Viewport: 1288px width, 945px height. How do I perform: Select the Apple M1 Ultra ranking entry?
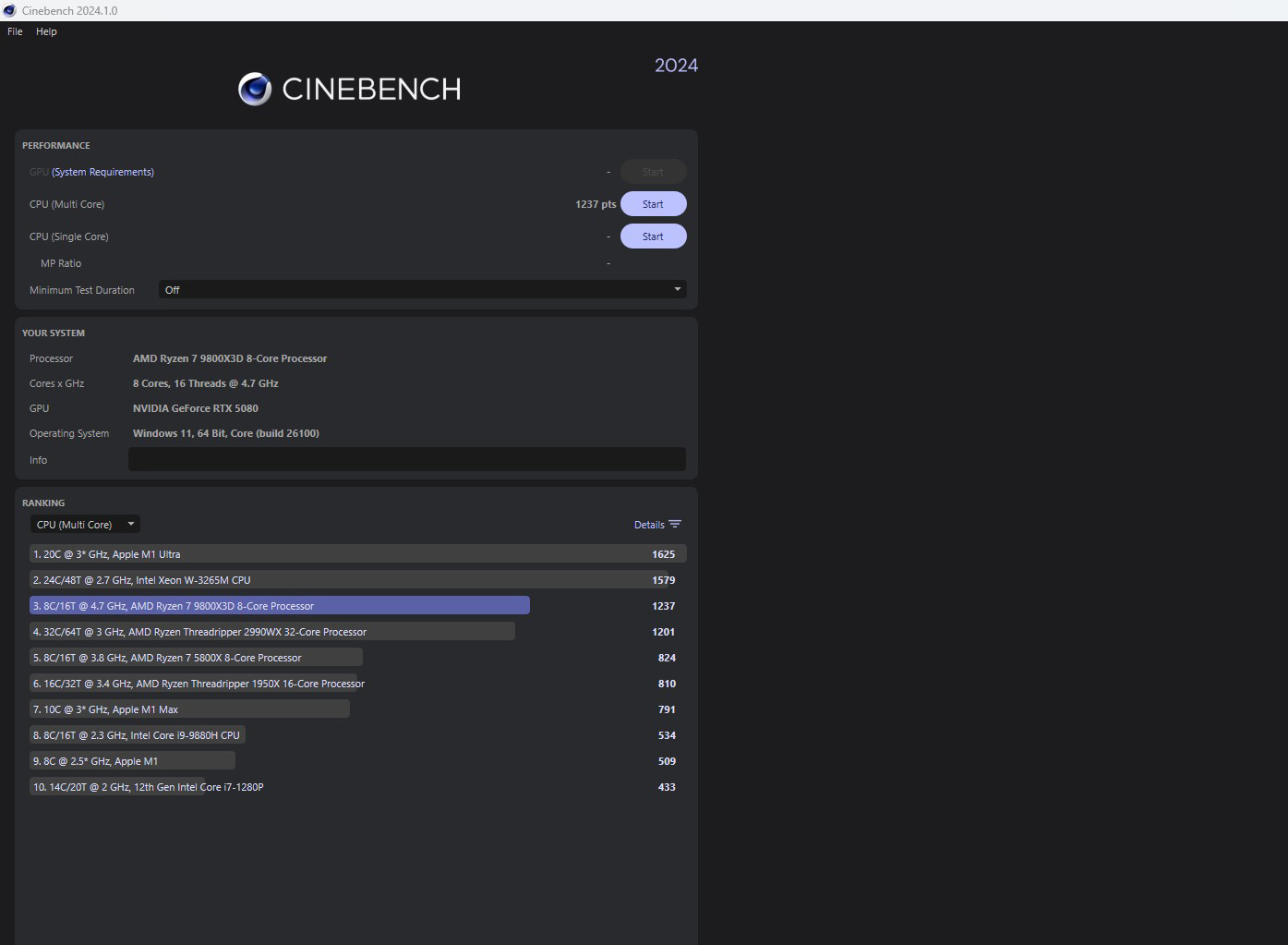point(357,554)
